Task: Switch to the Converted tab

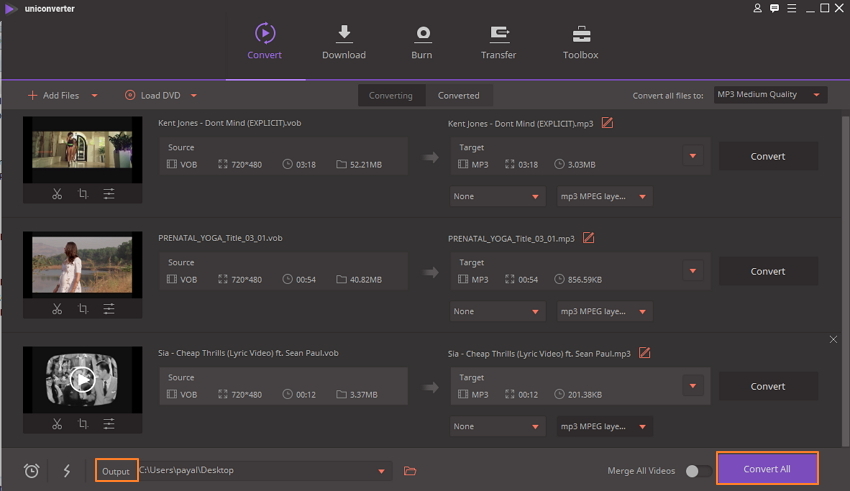Action: pos(459,95)
